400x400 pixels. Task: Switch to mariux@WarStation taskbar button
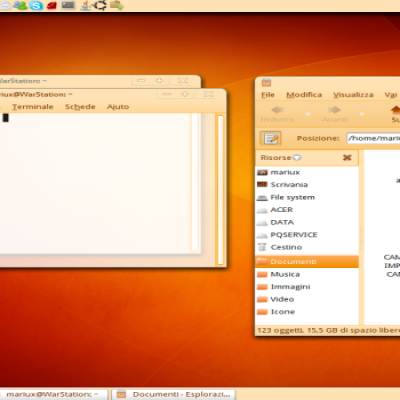53,394
